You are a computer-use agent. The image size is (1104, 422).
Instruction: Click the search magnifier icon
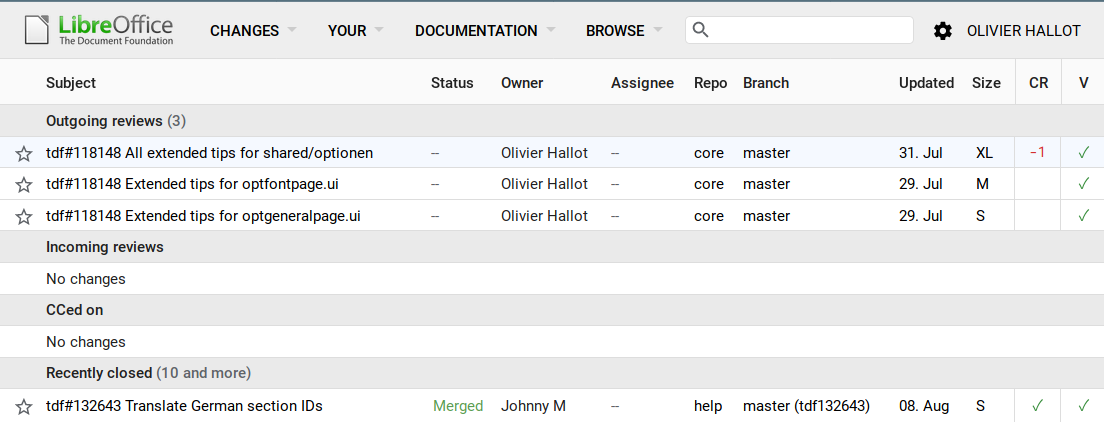(701, 30)
